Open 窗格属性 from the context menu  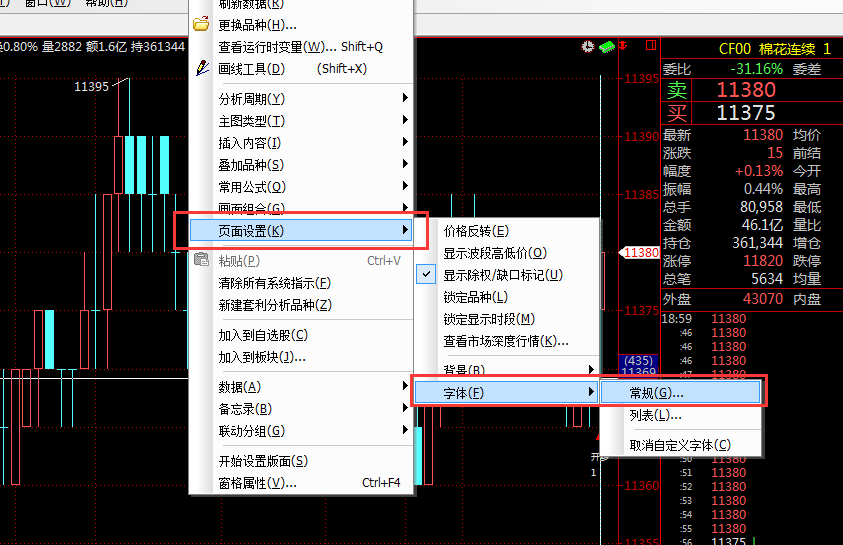pos(258,483)
